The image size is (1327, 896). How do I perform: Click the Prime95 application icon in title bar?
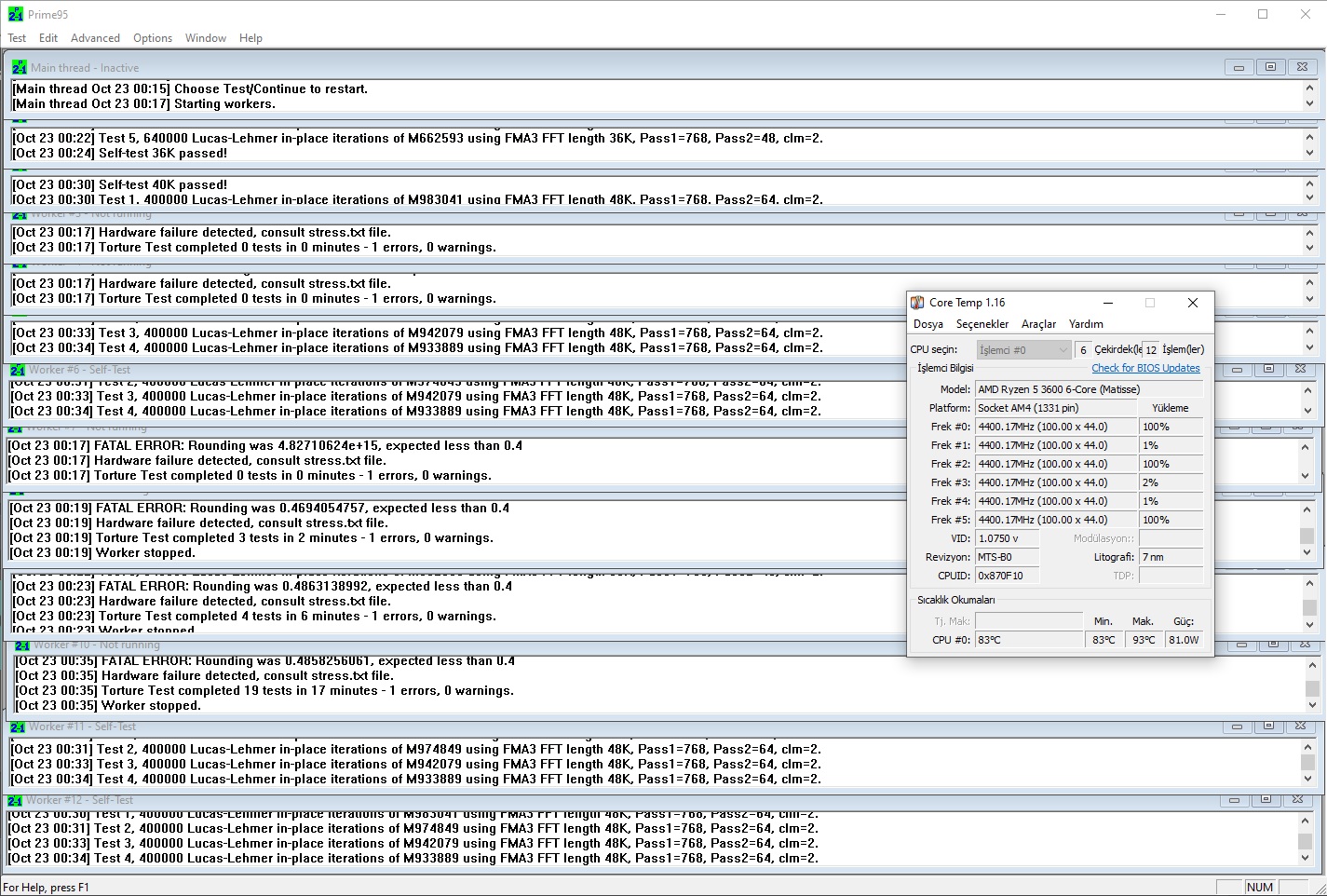pos(15,15)
